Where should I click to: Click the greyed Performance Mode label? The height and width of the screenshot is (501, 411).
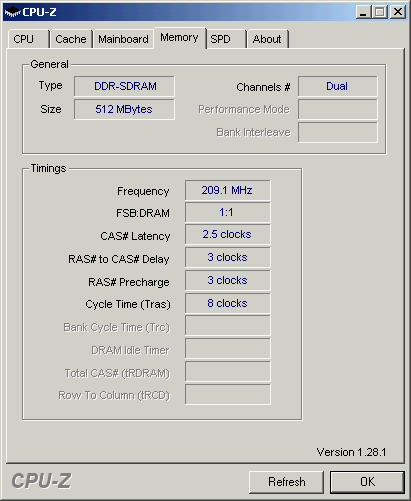[244, 109]
